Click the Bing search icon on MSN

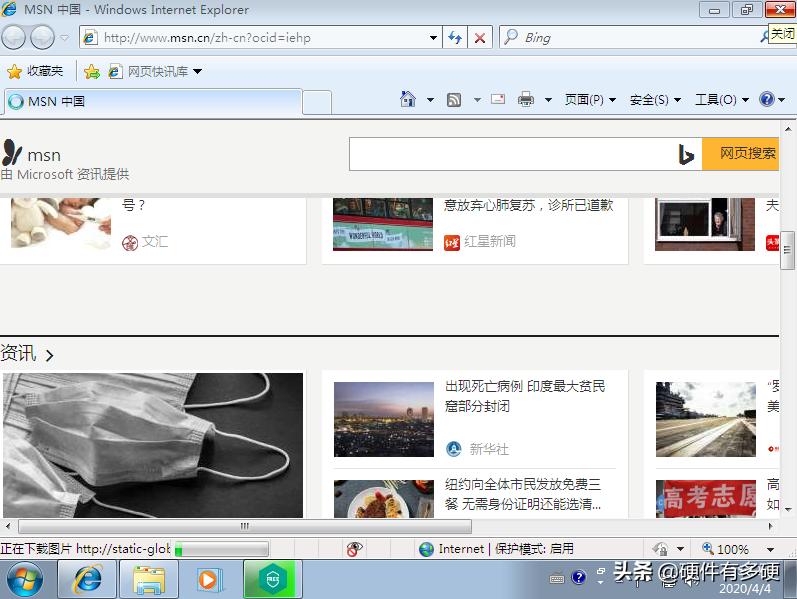coord(686,154)
